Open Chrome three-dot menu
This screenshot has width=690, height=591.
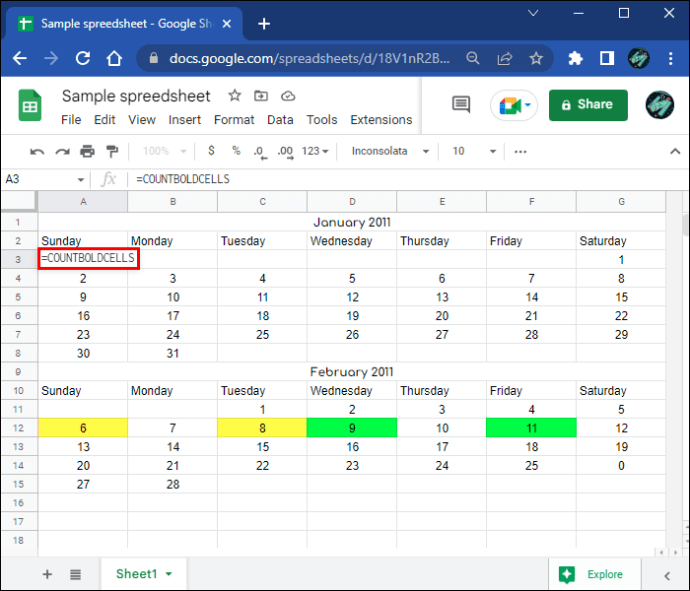pyautogui.click(x=670, y=58)
